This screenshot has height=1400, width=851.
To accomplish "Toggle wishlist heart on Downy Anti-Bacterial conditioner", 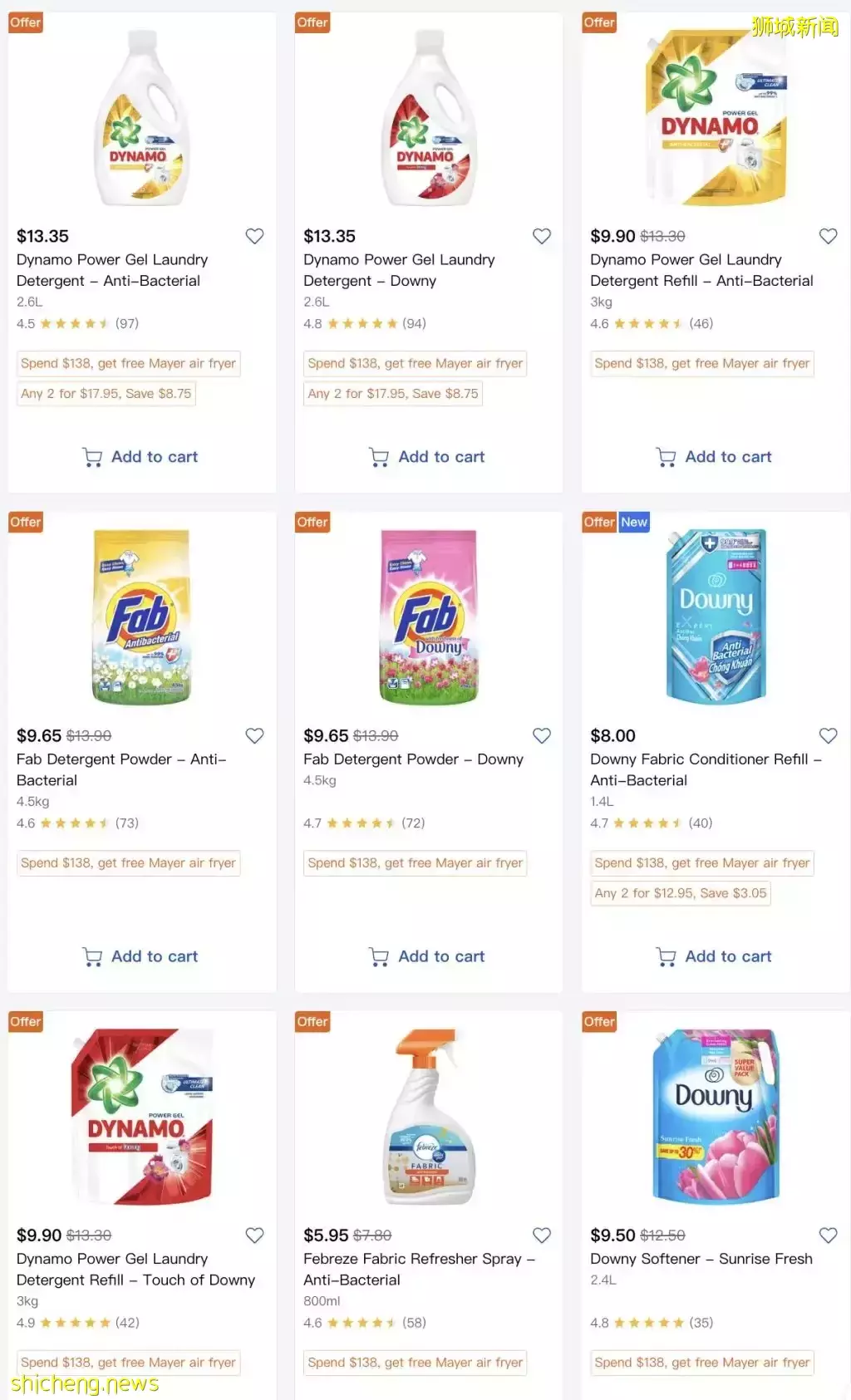I will coord(829,735).
